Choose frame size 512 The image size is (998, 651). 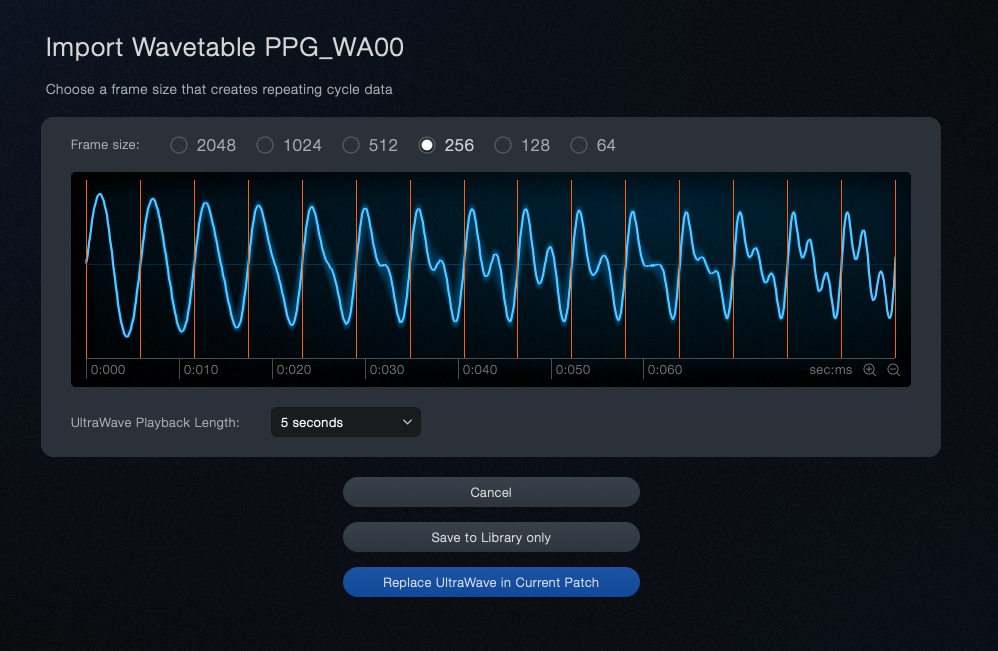coord(351,145)
